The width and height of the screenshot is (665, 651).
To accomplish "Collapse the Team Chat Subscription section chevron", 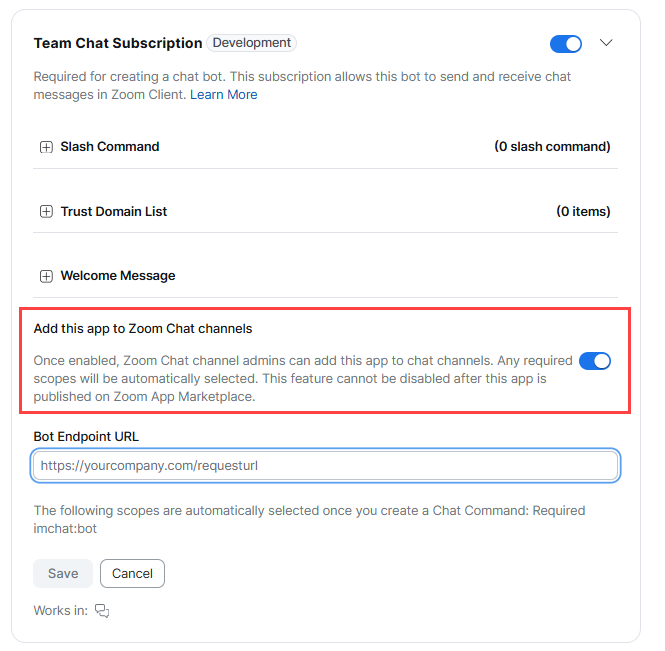I will [x=606, y=42].
